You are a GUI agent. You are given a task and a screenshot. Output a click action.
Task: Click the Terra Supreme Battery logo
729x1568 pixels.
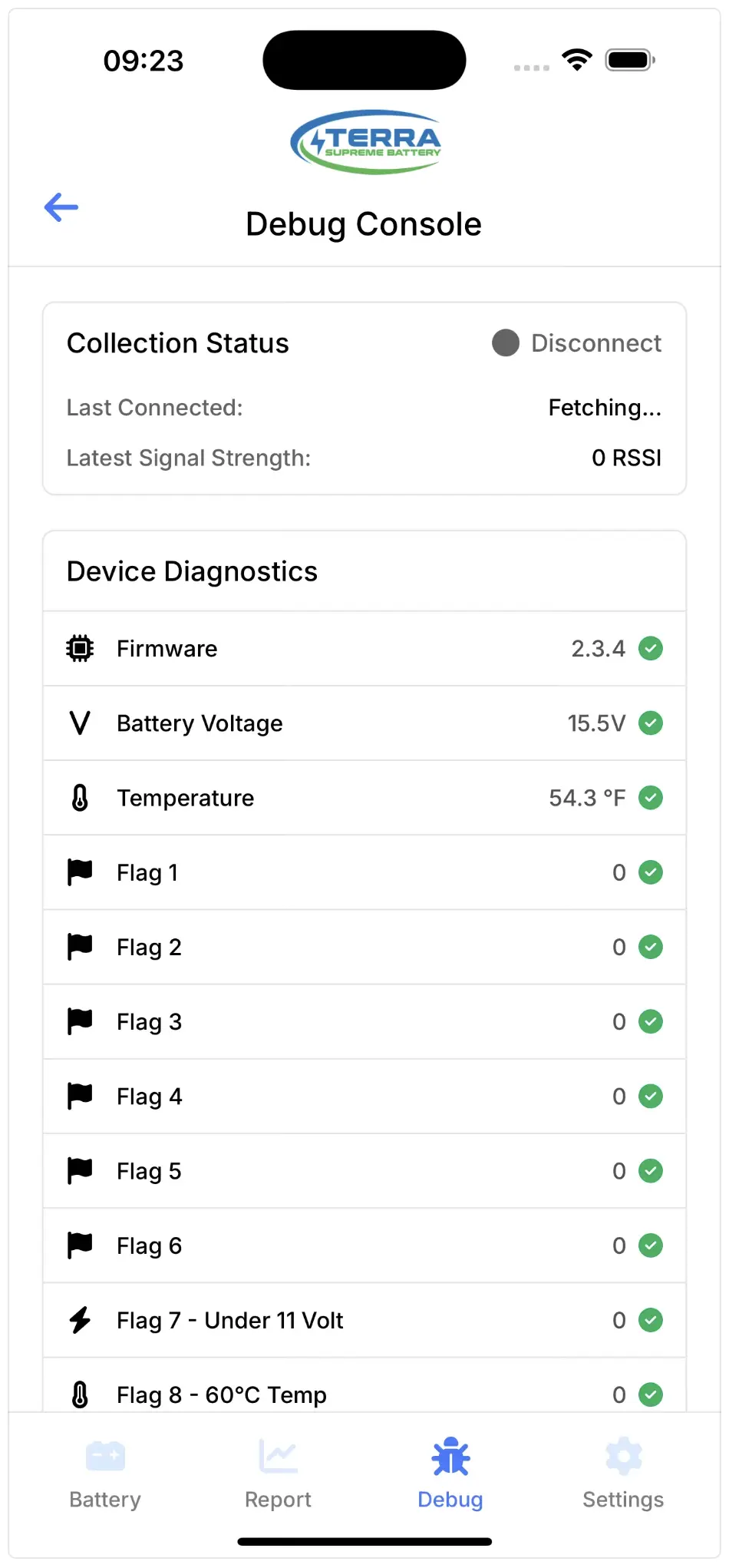pyautogui.click(x=365, y=141)
